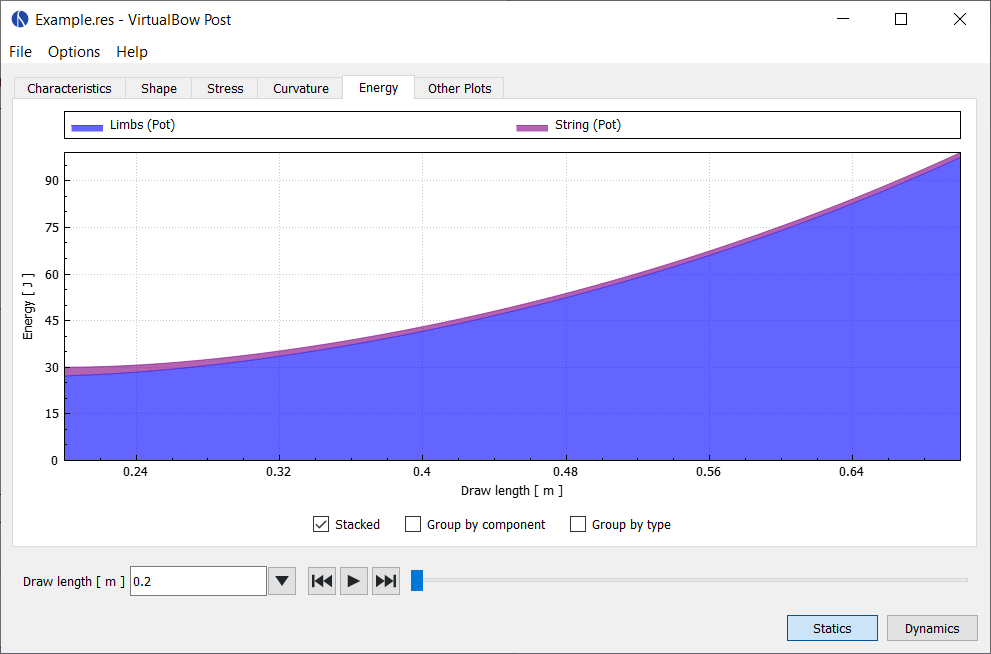
Task: Click the Draw length [ m ] axis title under the plot
Action: coord(512,491)
